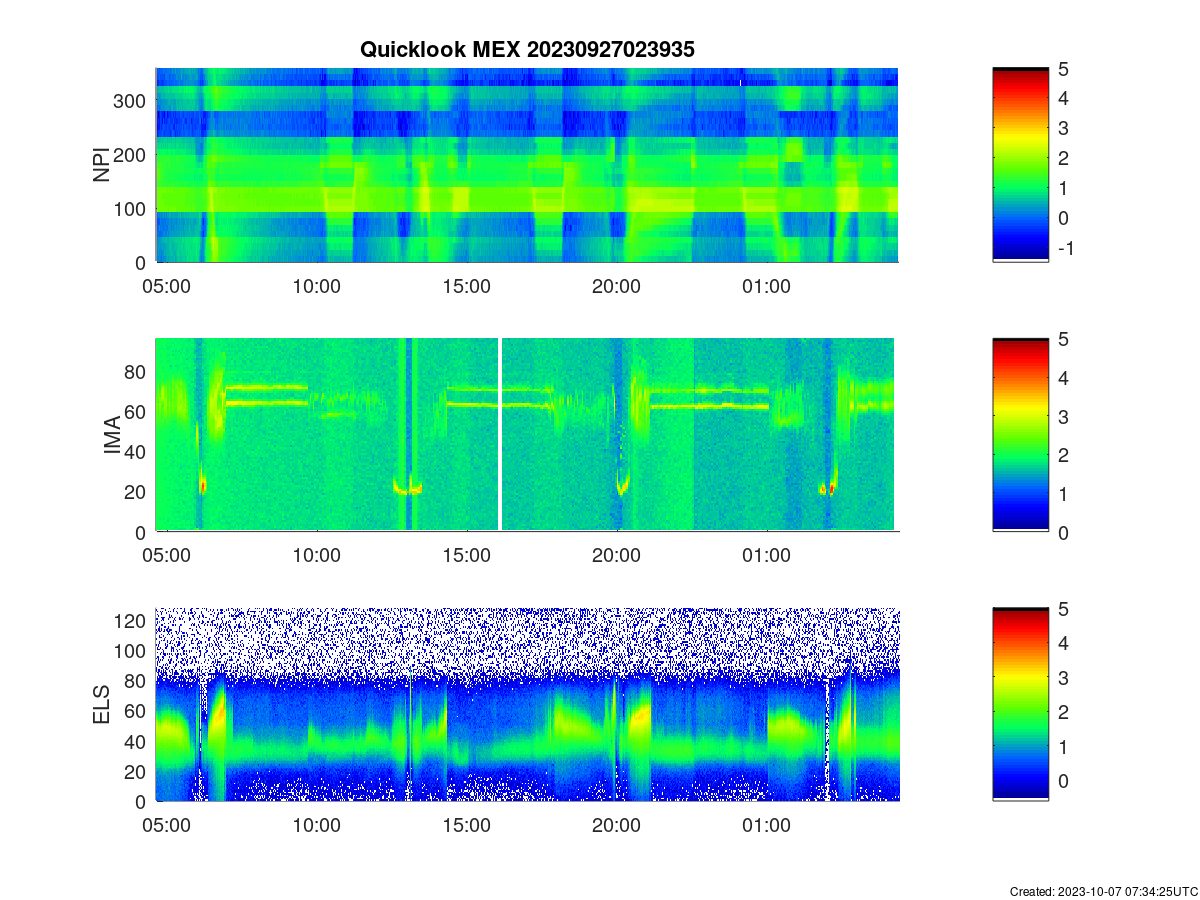Select the NPI y-axis label

(101, 165)
